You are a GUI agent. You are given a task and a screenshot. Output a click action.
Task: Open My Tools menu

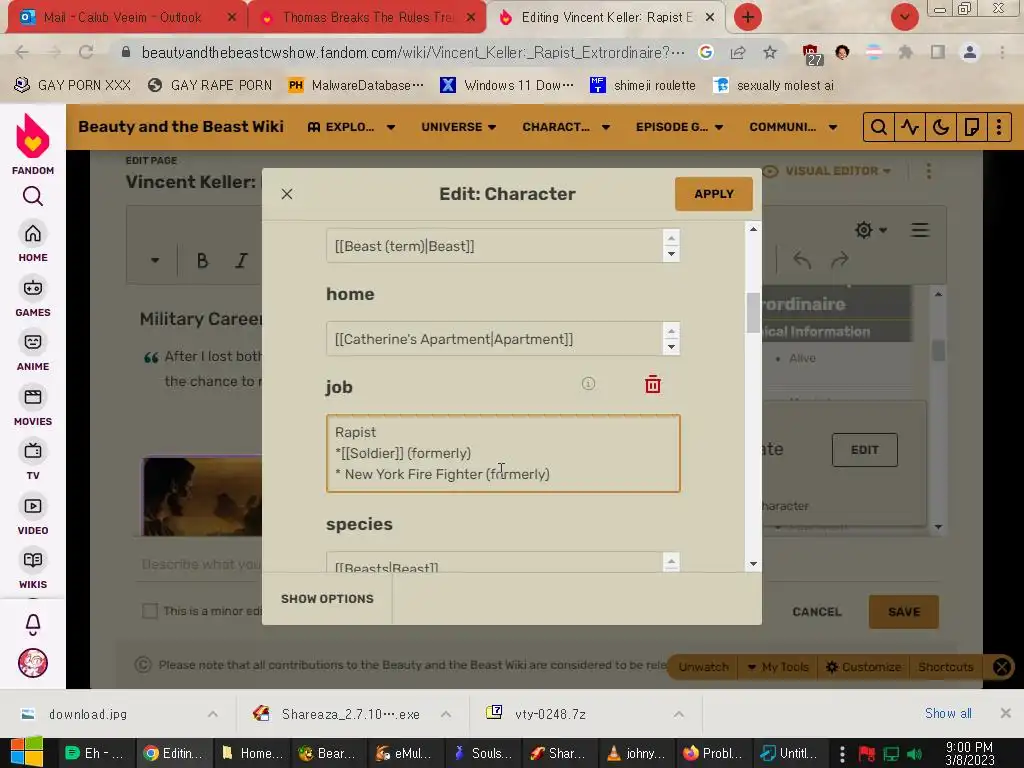(778, 667)
